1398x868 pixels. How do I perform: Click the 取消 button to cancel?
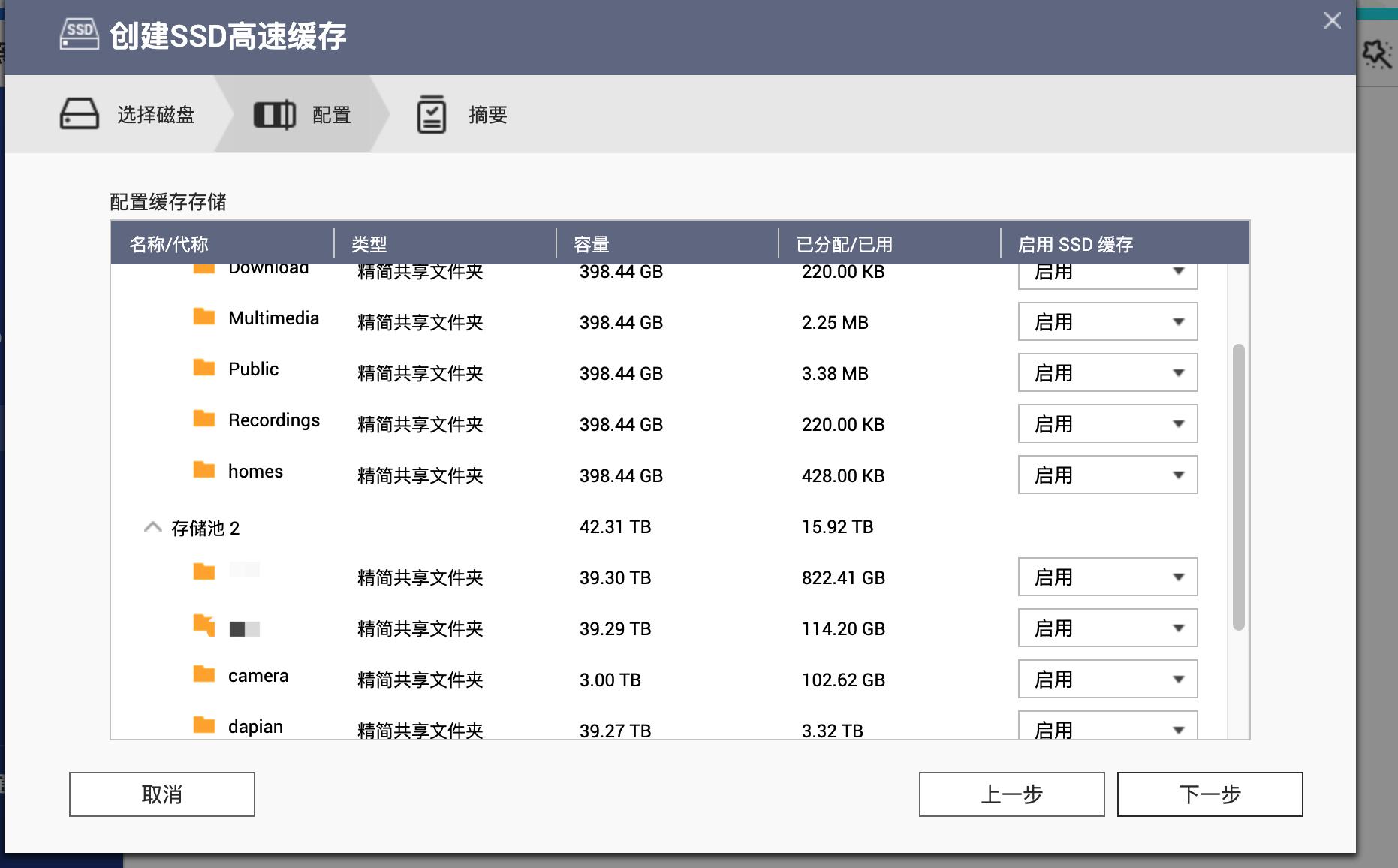point(161,794)
